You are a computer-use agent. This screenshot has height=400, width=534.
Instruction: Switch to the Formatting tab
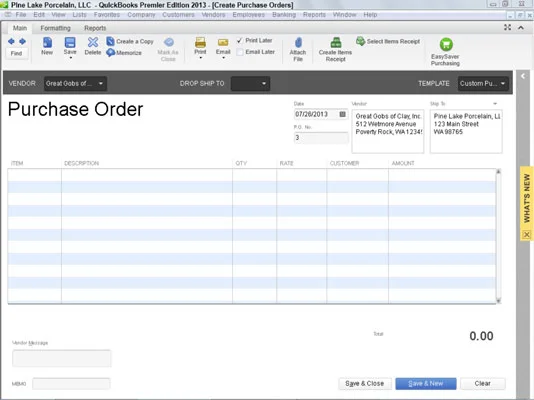pyautogui.click(x=56, y=28)
